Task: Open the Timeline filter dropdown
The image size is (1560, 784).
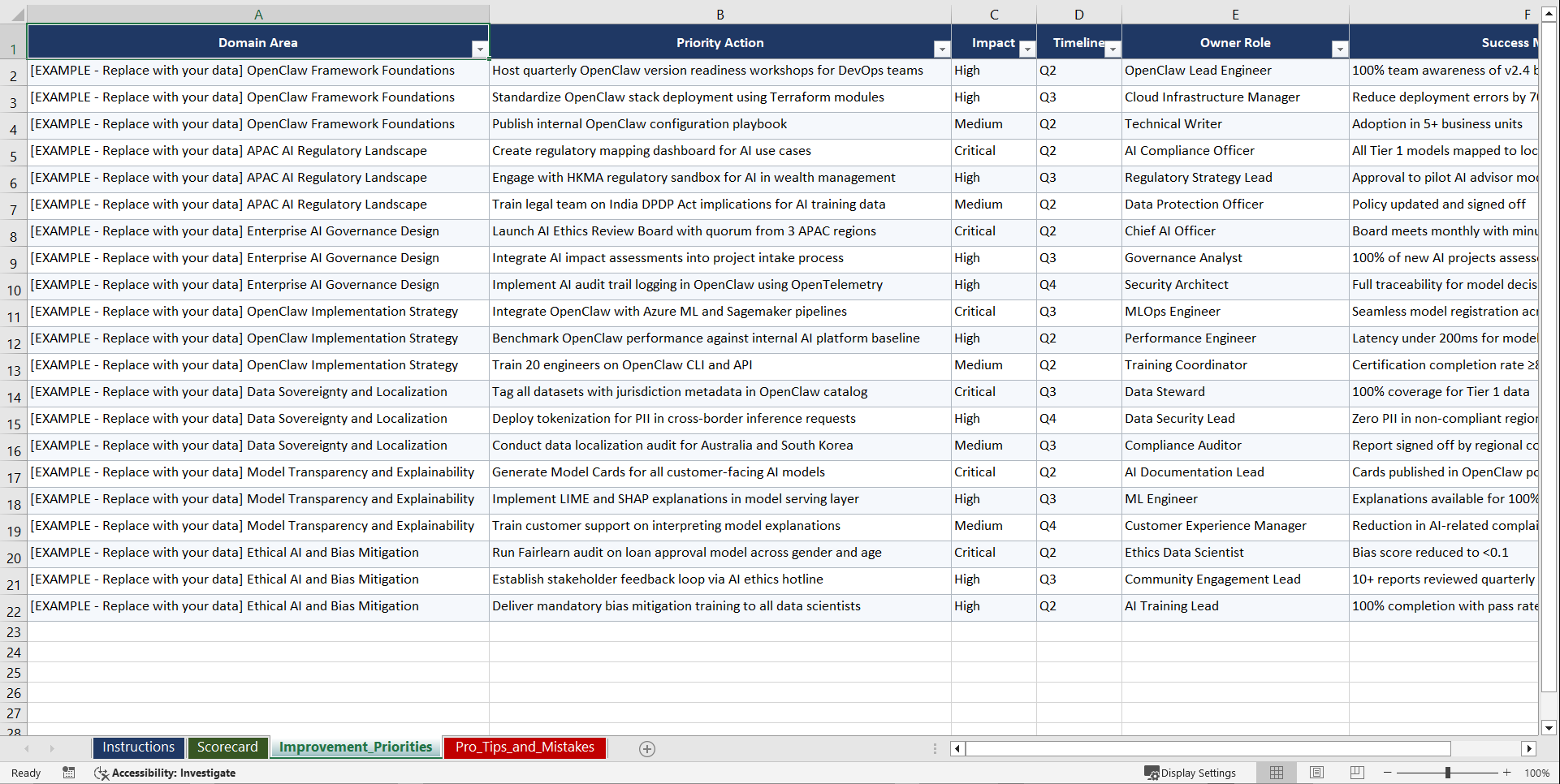Action: [1113, 50]
